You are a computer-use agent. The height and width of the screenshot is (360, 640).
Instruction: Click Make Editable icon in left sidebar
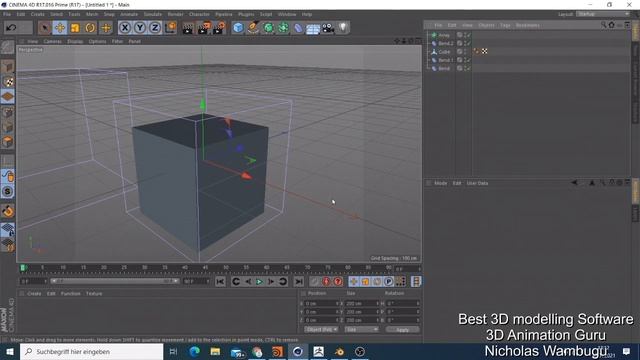pyautogui.click(x=7, y=47)
